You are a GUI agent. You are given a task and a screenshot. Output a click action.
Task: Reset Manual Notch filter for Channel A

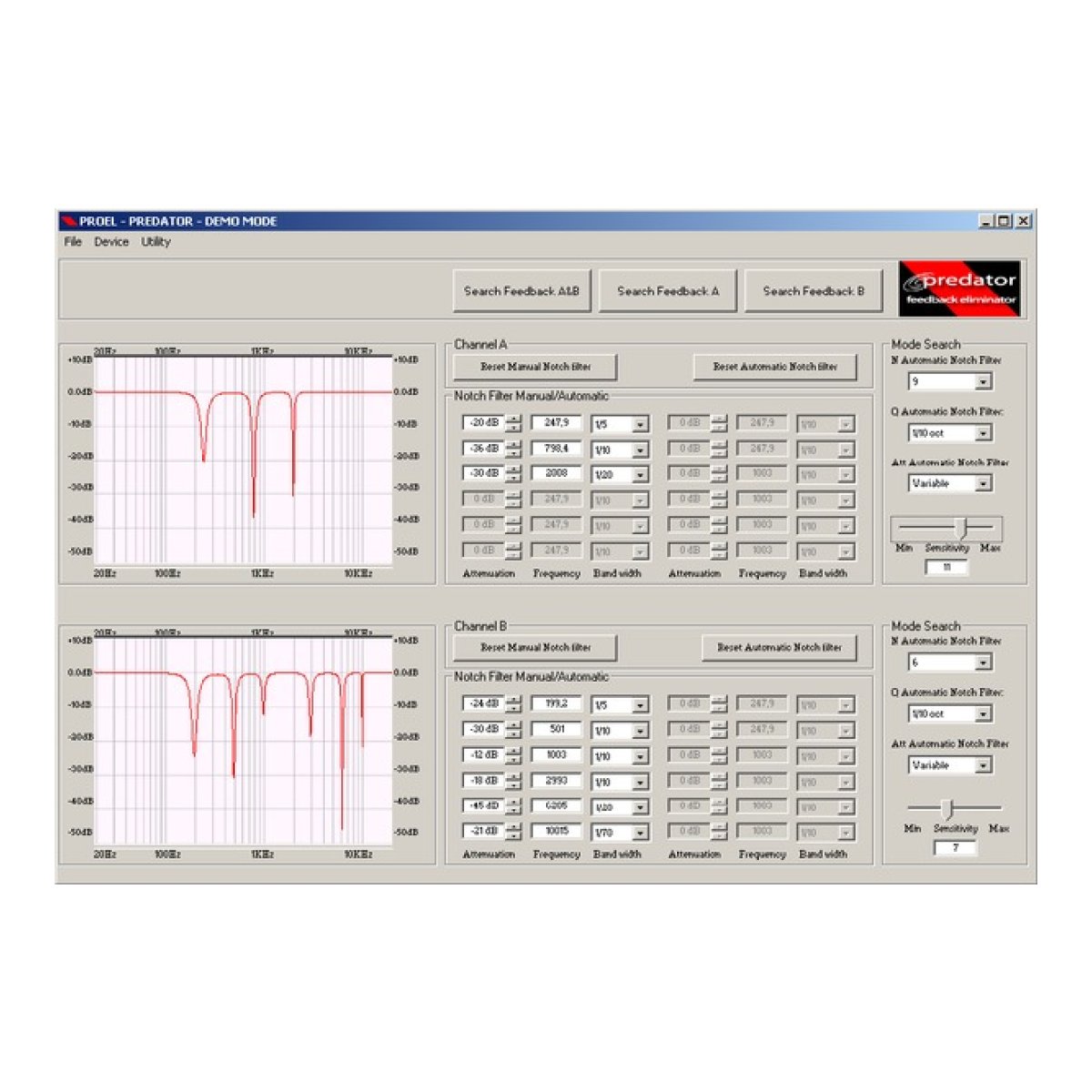coord(535,367)
